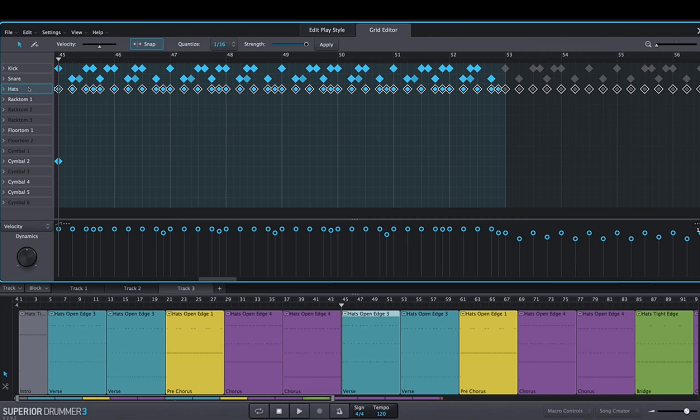The height and width of the screenshot is (420, 700).
Task: Click the Tempo 120 field
Action: pos(381,411)
